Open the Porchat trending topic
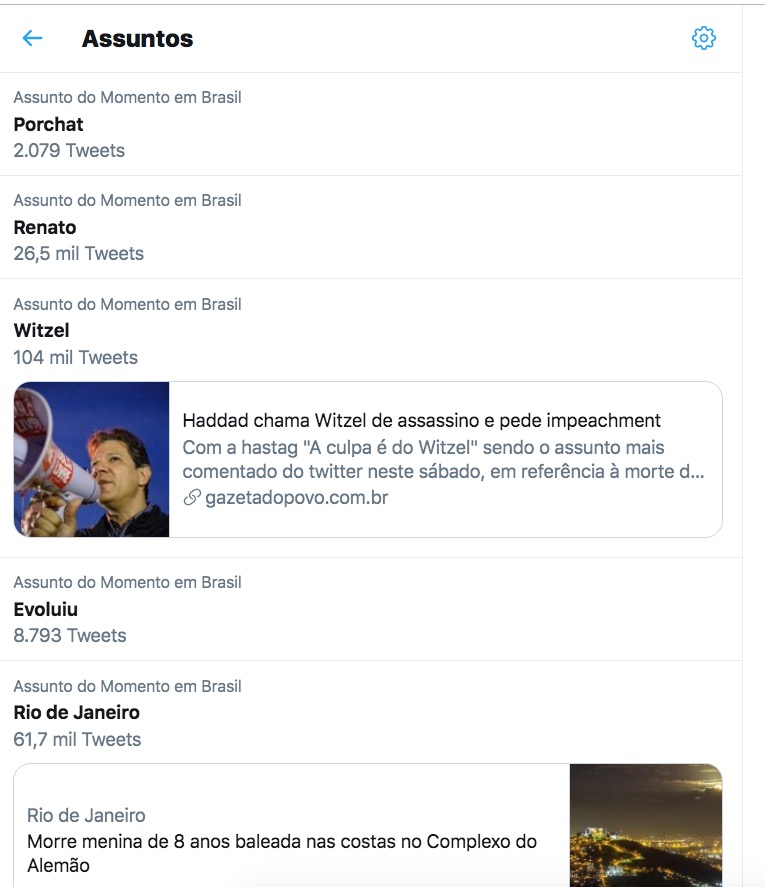This screenshot has width=765, height=887. tap(48, 124)
